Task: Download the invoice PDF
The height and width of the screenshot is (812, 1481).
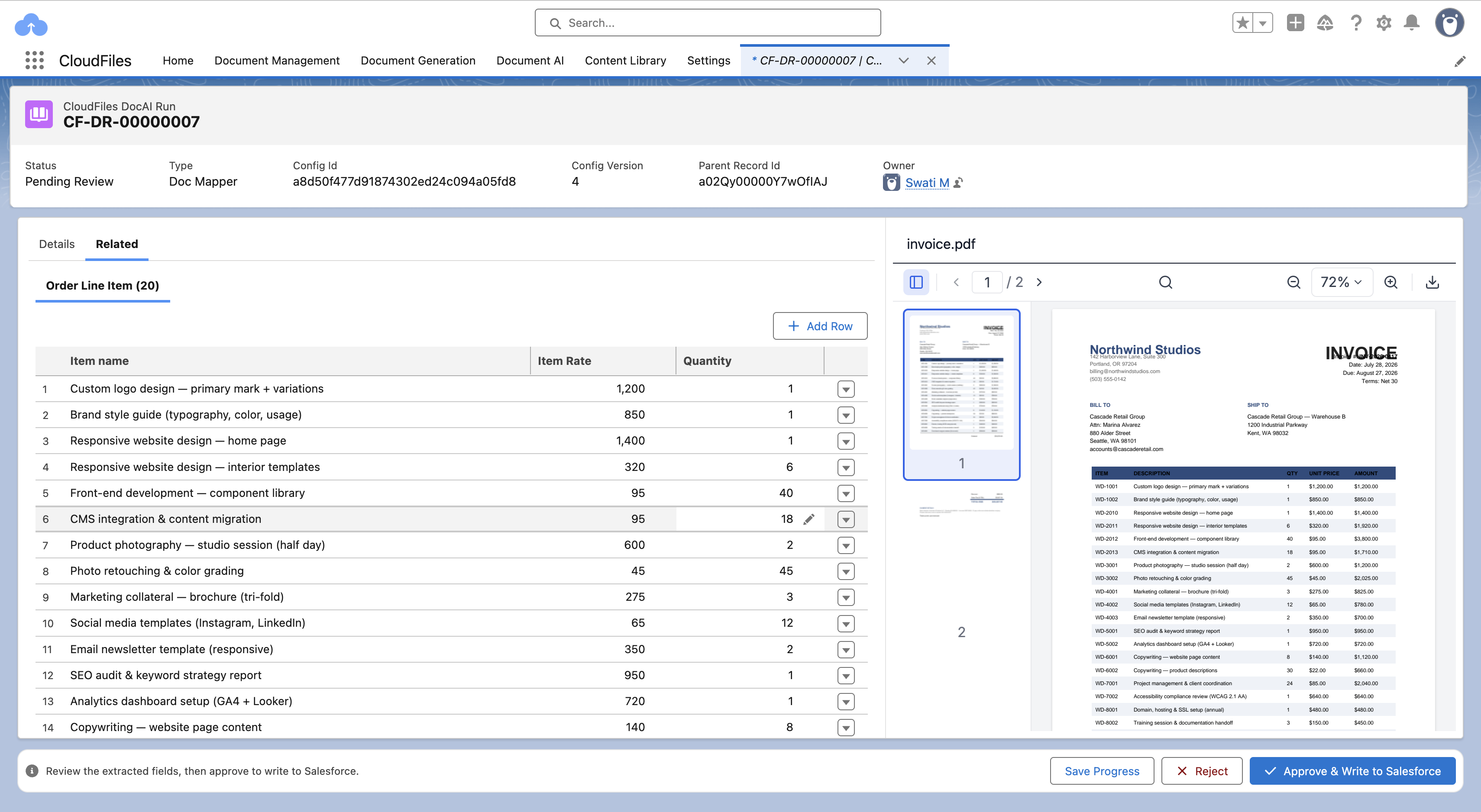Action: [x=1432, y=282]
